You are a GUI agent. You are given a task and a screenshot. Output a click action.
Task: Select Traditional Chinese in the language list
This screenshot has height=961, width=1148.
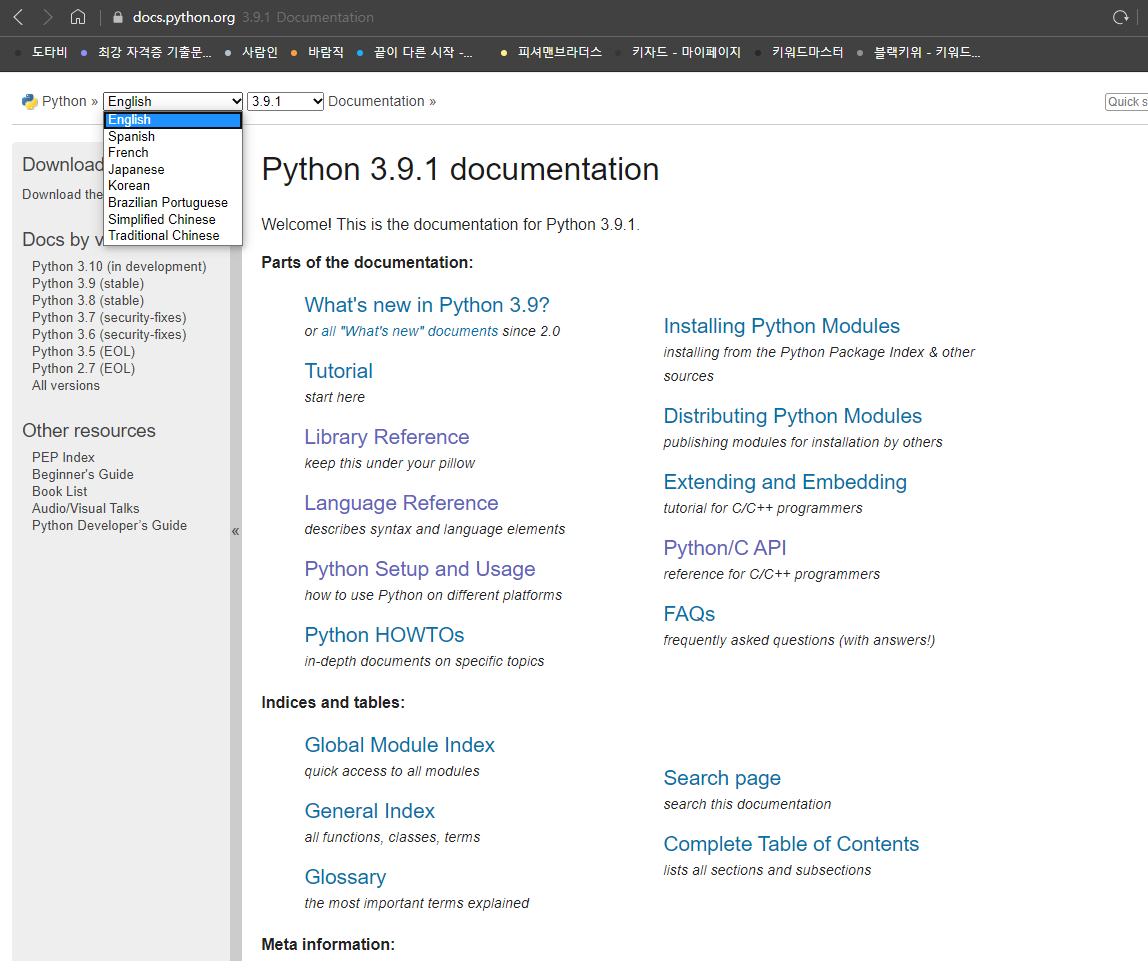click(173, 236)
